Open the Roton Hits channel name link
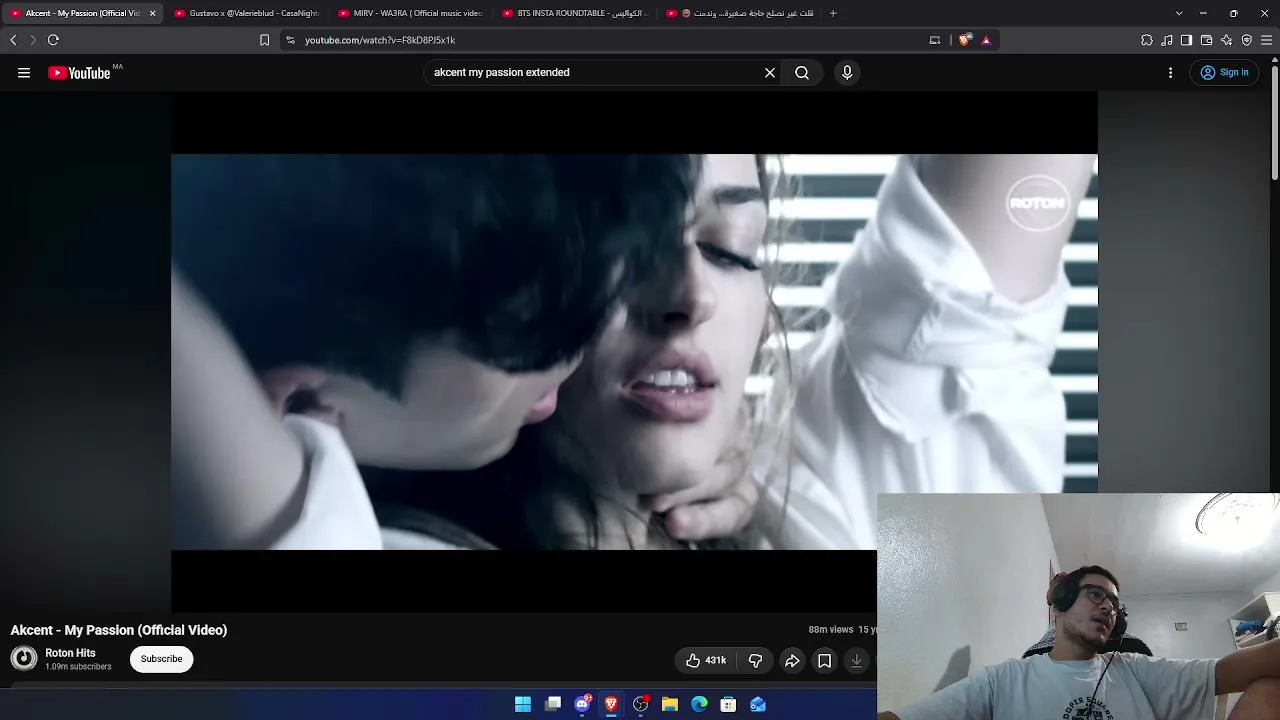Screen dimensions: 1280x720 (70, 653)
